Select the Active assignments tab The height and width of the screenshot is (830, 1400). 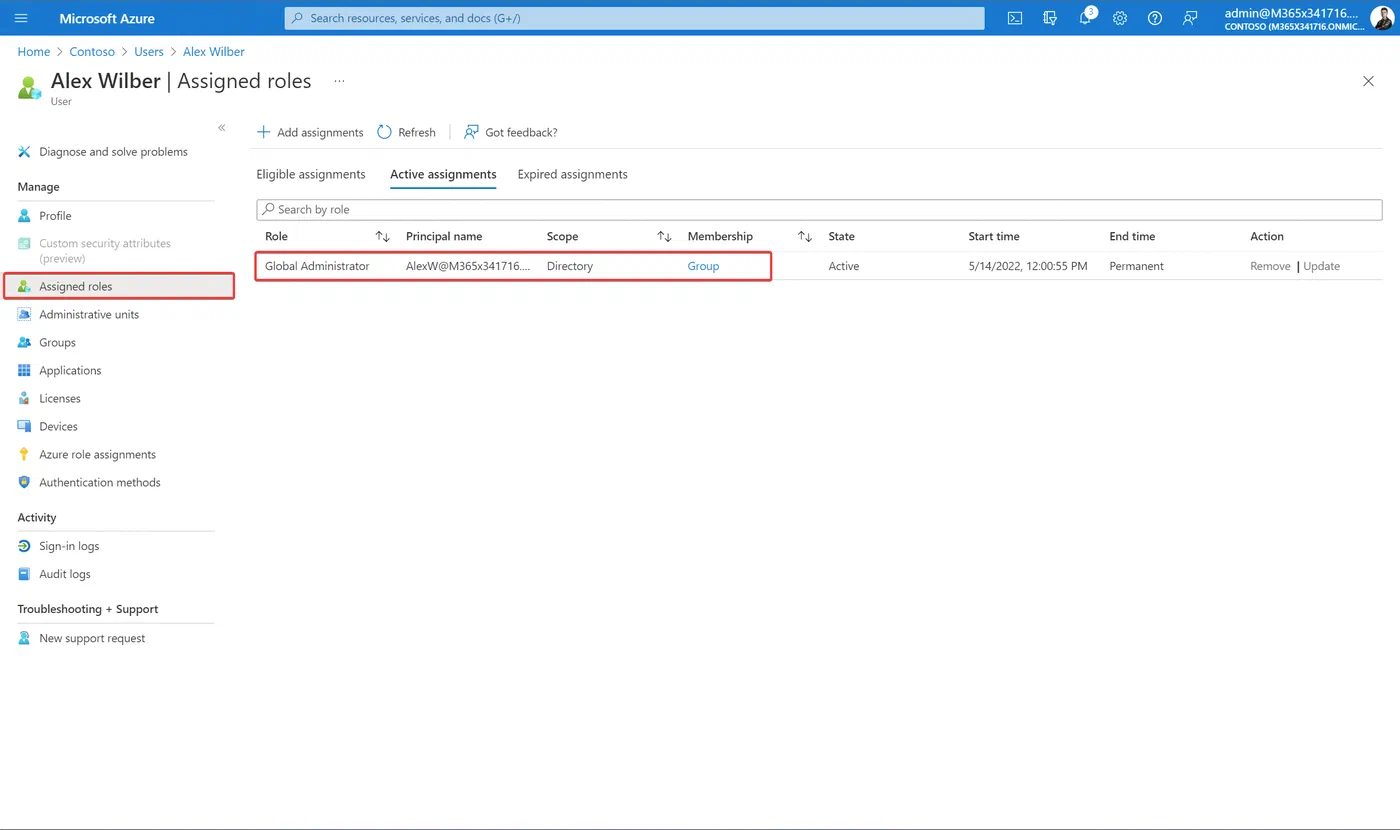443,174
